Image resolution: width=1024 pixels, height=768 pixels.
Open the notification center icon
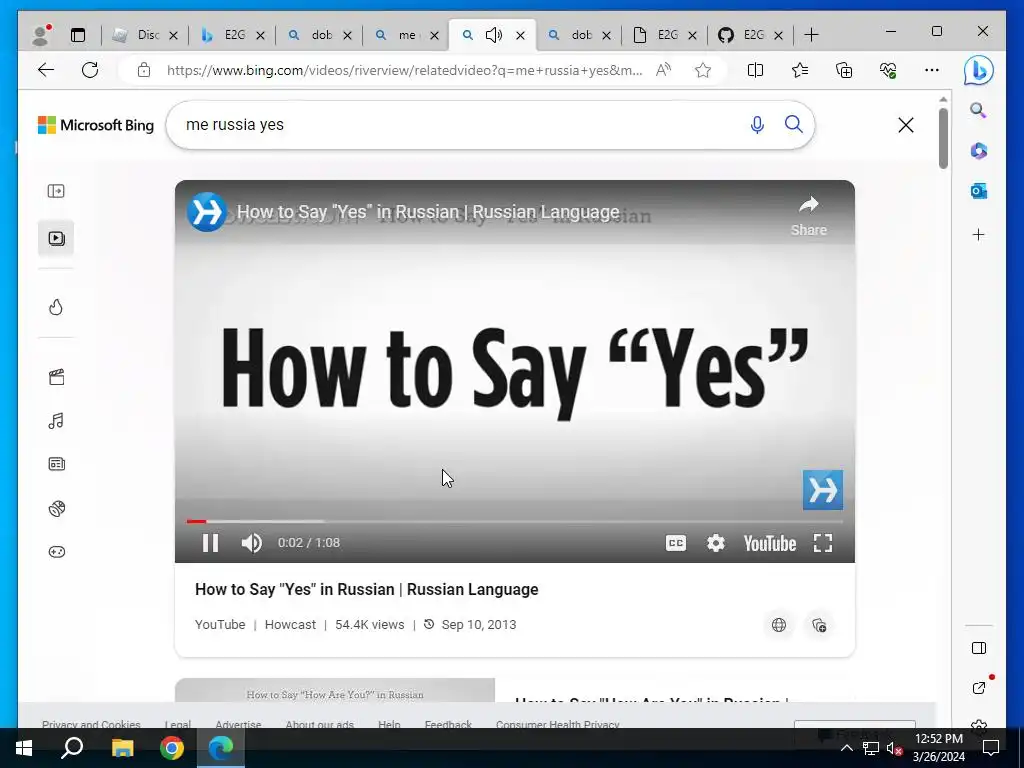(x=991, y=748)
